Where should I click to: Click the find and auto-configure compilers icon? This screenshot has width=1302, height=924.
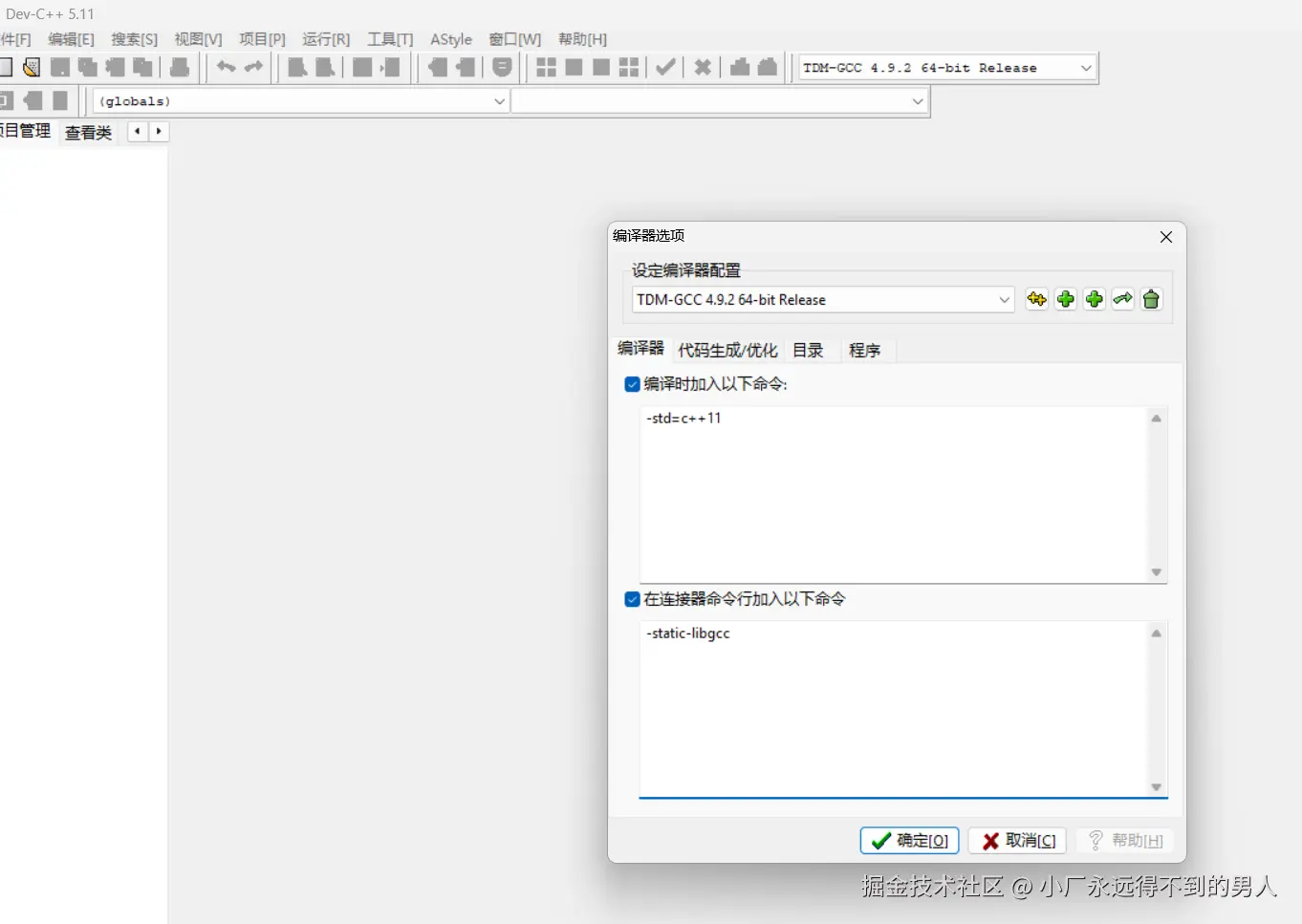tap(1036, 300)
